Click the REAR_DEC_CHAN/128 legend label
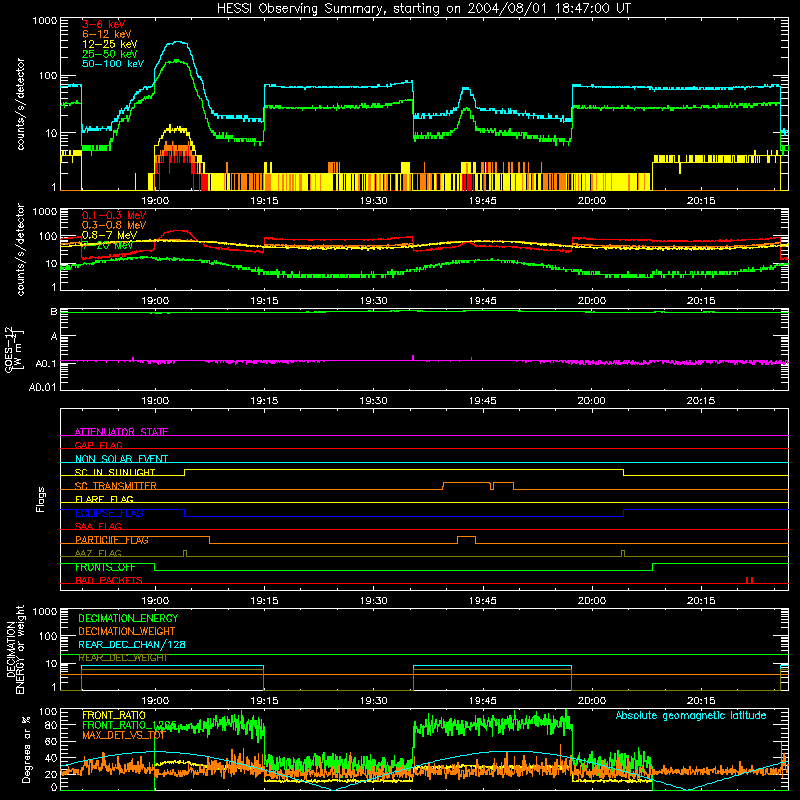The width and height of the screenshot is (800, 800). [x=132, y=644]
